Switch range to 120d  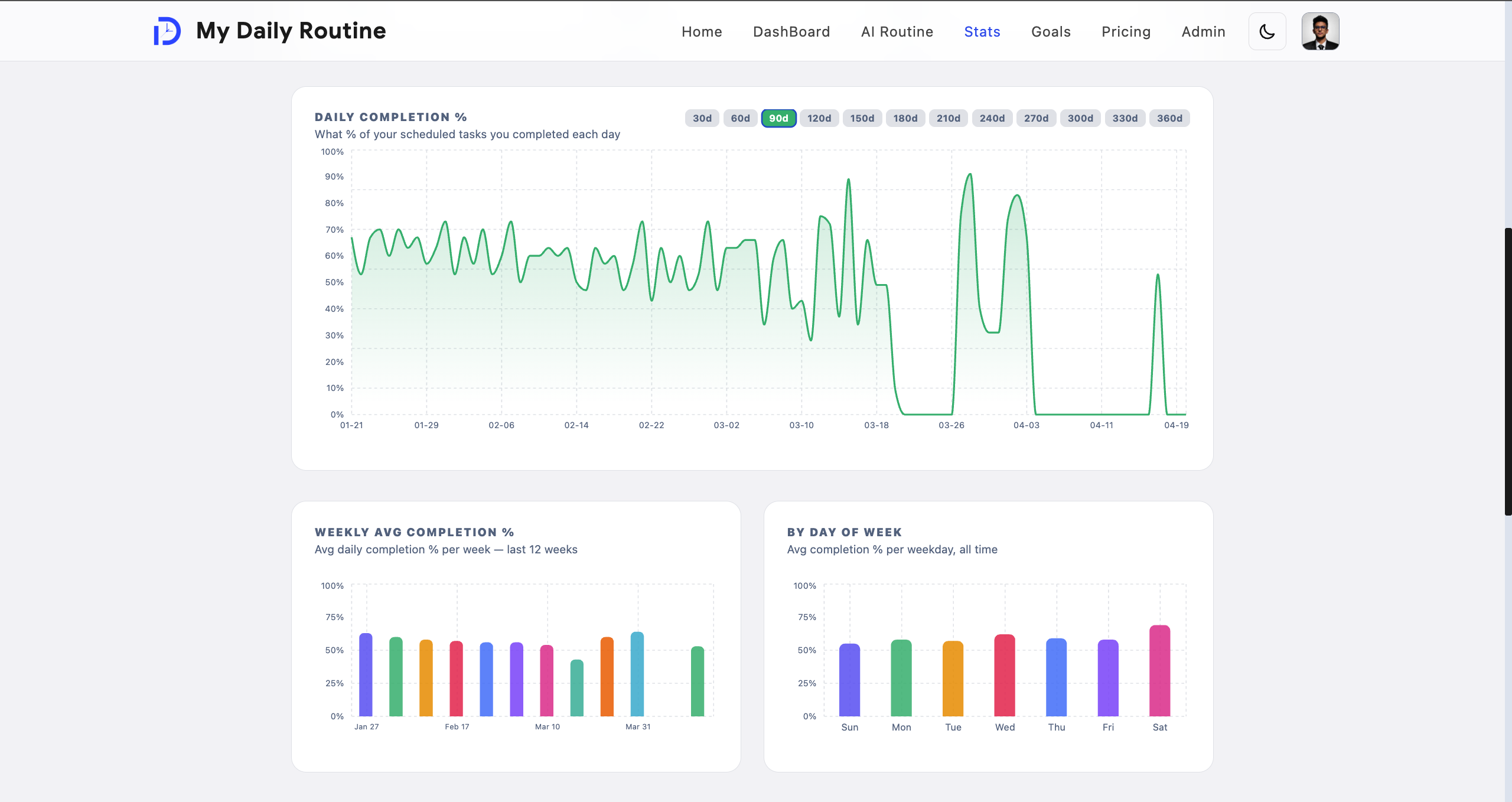[819, 118]
